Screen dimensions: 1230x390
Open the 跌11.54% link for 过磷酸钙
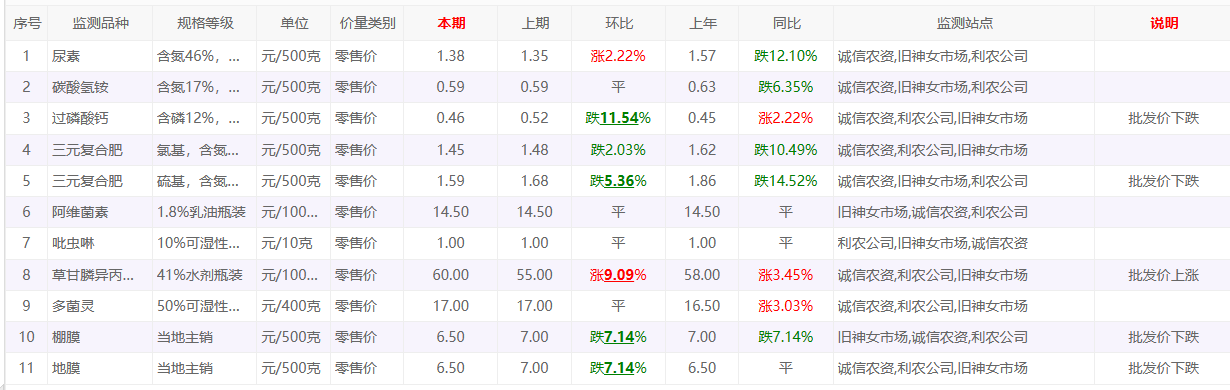[x=619, y=119]
